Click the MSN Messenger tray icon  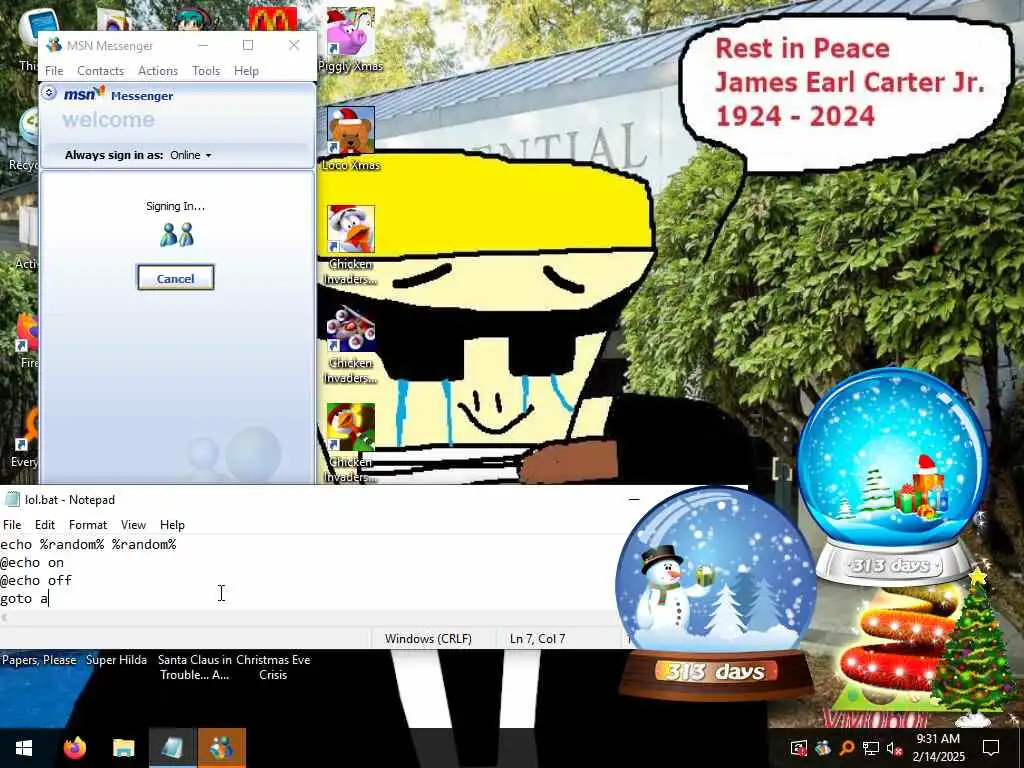click(x=822, y=748)
